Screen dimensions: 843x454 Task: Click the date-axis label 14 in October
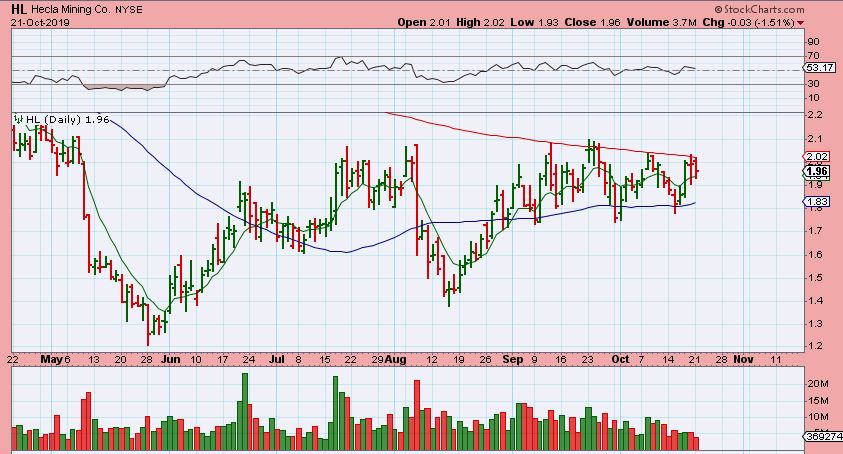[x=668, y=360]
